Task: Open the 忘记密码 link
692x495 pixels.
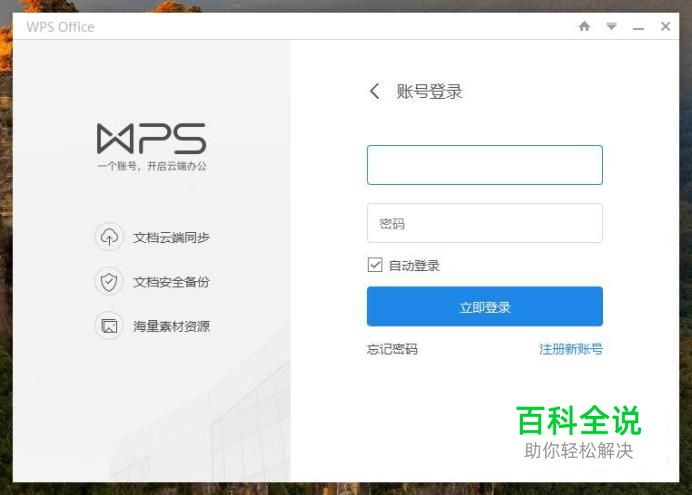Action: tap(392, 349)
